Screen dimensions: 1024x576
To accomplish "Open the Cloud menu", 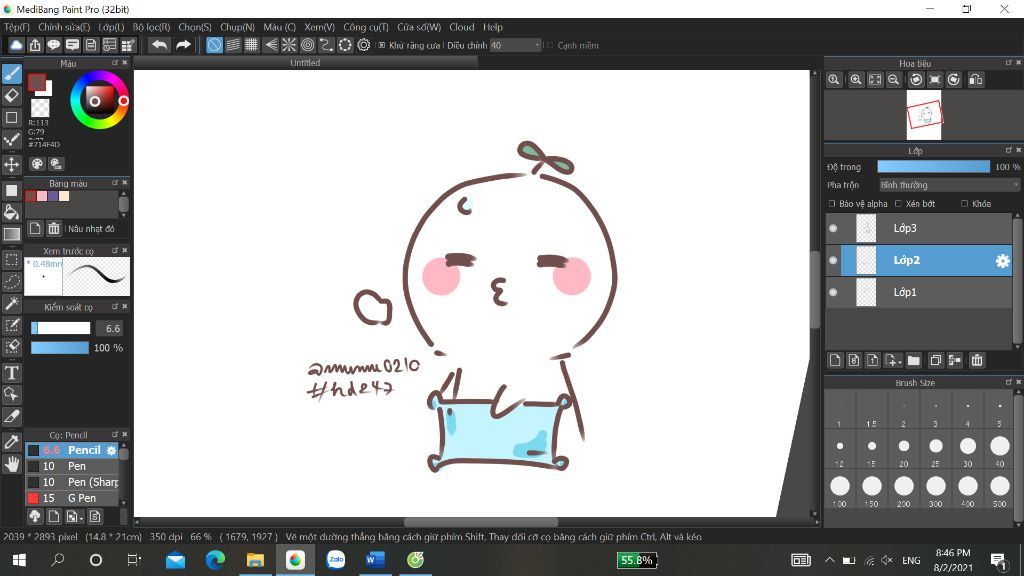I will point(462,27).
